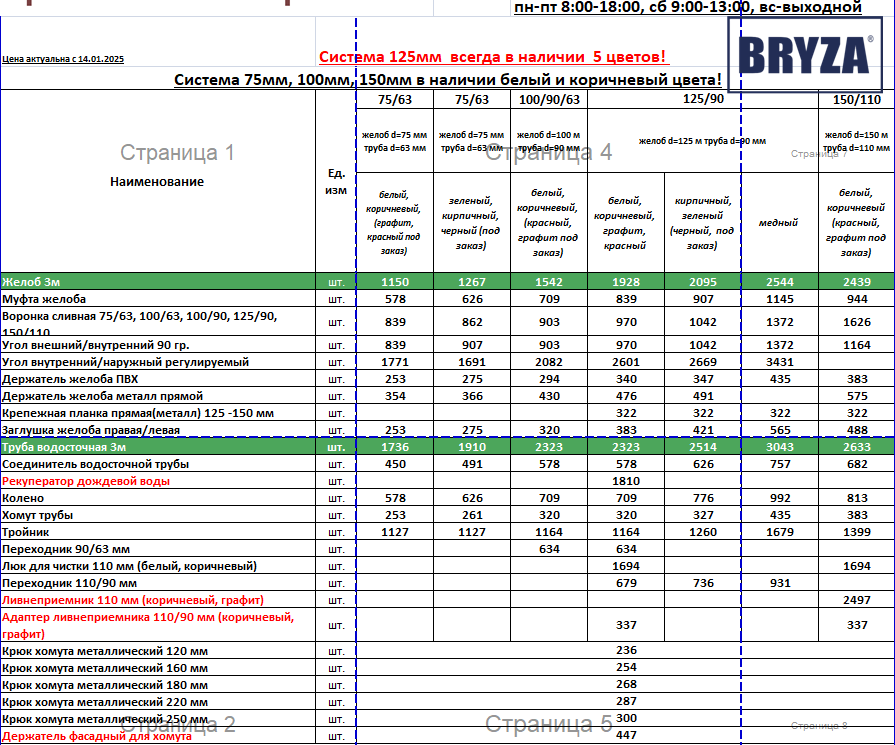Click merged price 287 for 220 мм hook
Image resolution: width=895 pixels, height=745 pixels.
coord(626,702)
